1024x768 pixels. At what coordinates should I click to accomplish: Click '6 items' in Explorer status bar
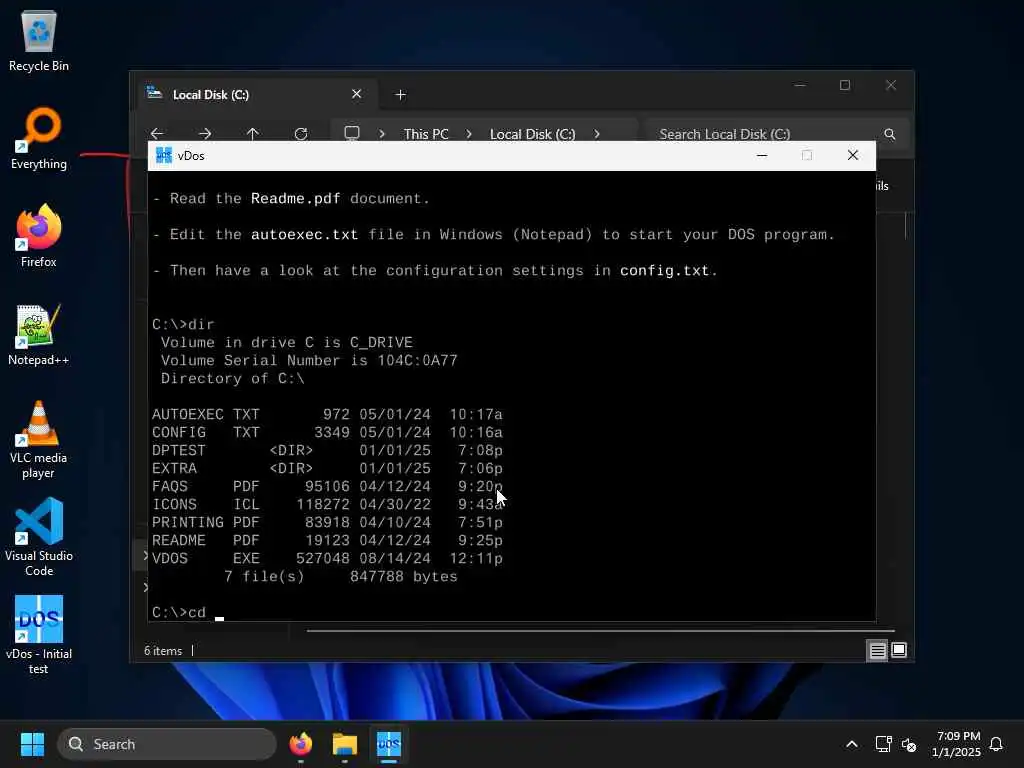point(163,650)
